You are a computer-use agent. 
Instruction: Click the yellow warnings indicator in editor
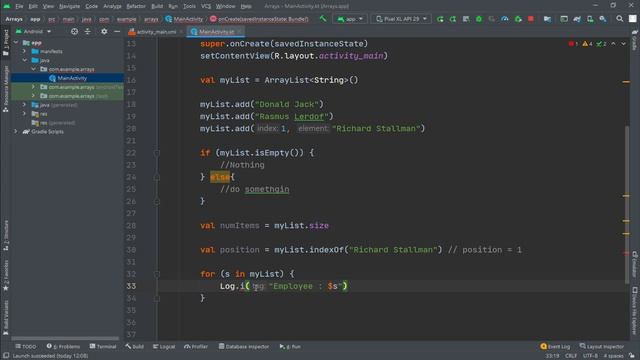(x=587, y=44)
